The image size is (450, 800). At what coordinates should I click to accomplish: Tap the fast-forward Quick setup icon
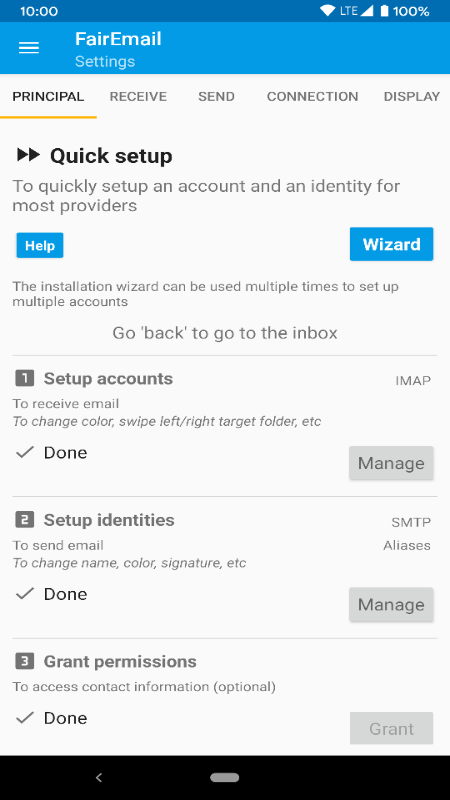pyautogui.click(x=28, y=155)
